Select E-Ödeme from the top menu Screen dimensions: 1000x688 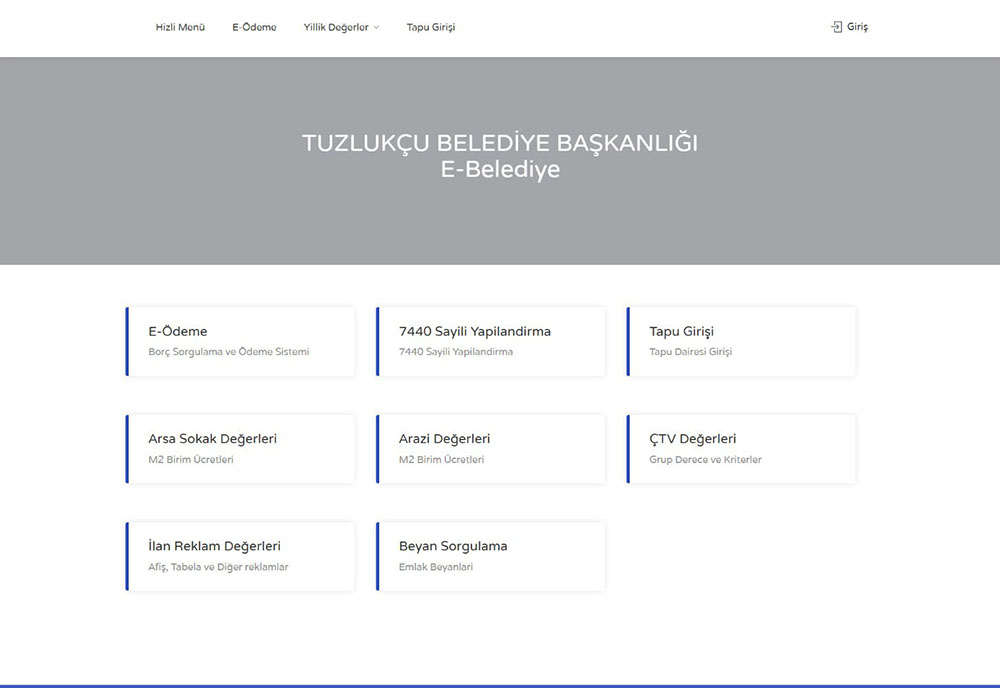(254, 27)
